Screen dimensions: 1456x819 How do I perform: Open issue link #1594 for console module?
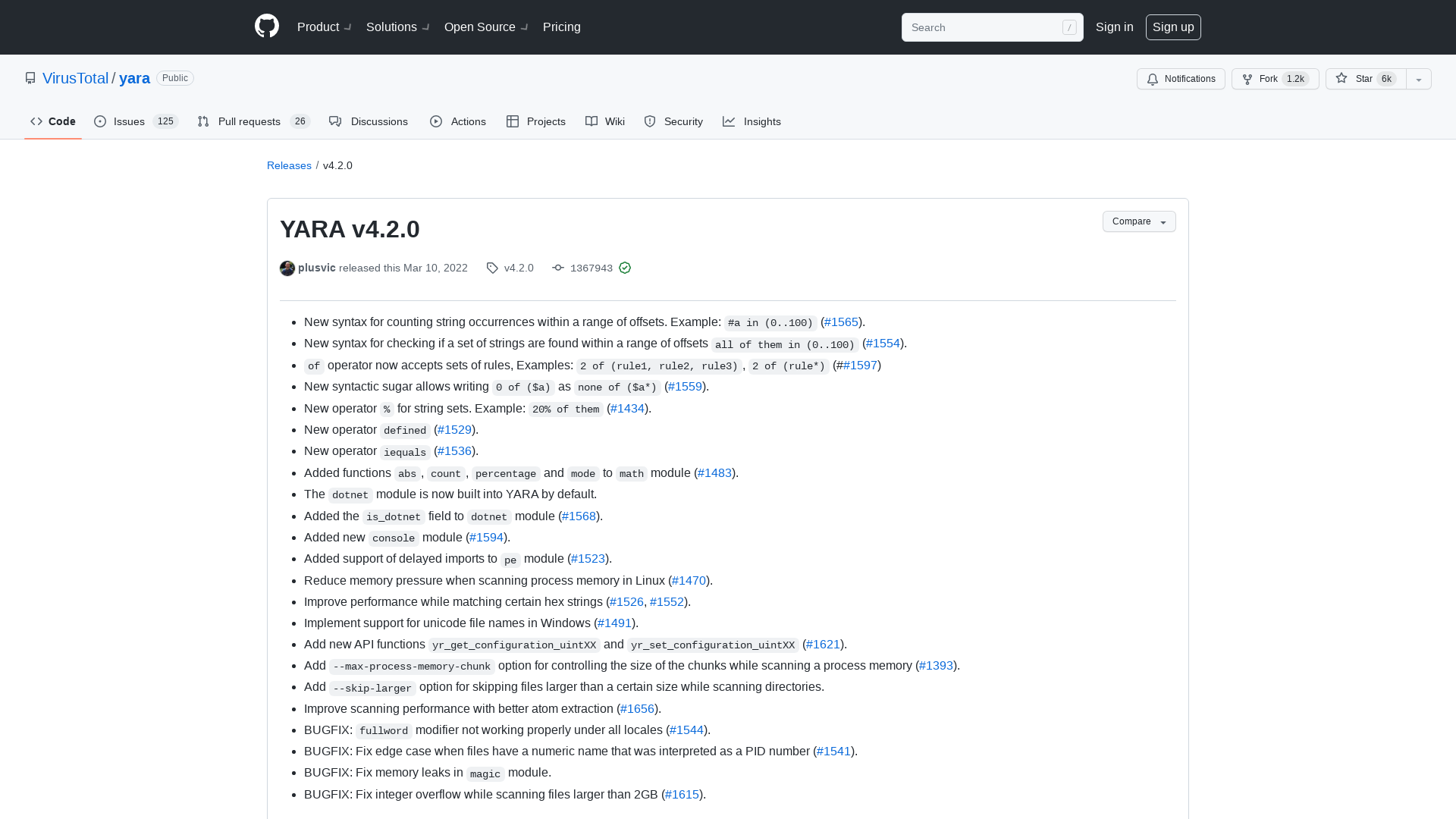click(x=486, y=538)
